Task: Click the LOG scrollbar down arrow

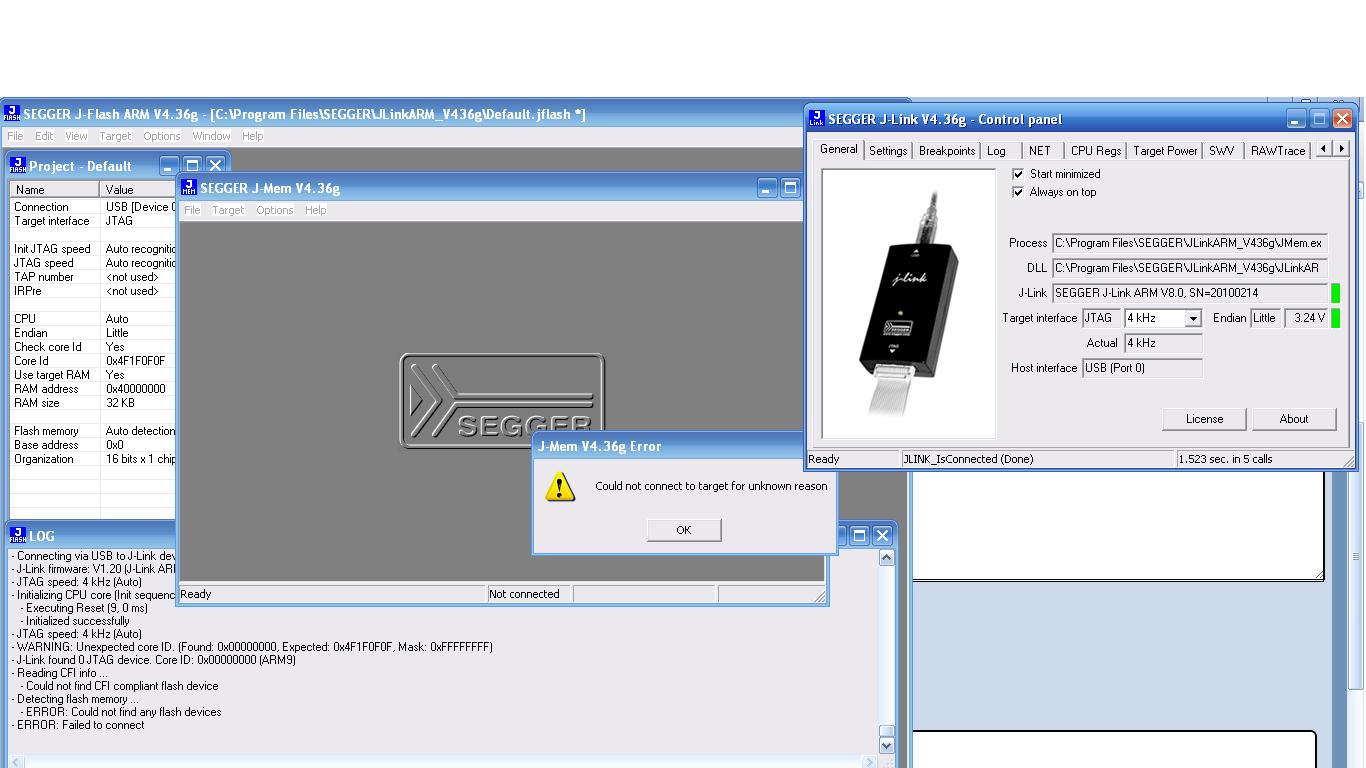Action: (x=886, y=745)
